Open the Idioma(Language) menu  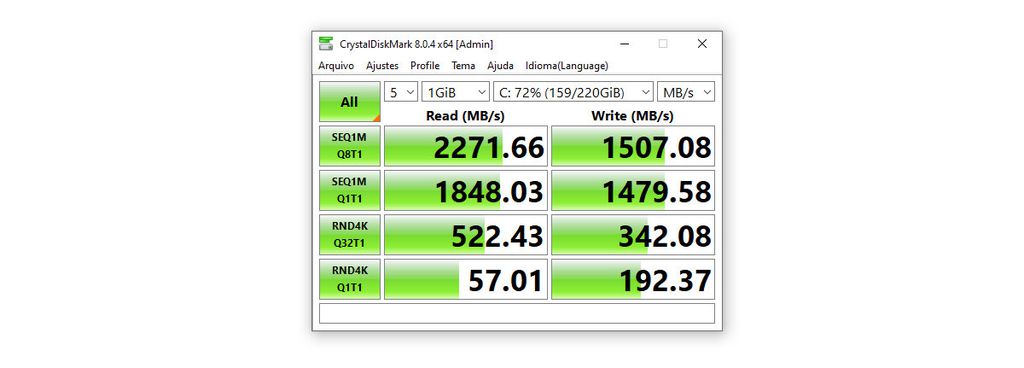(x=567, y=66)
